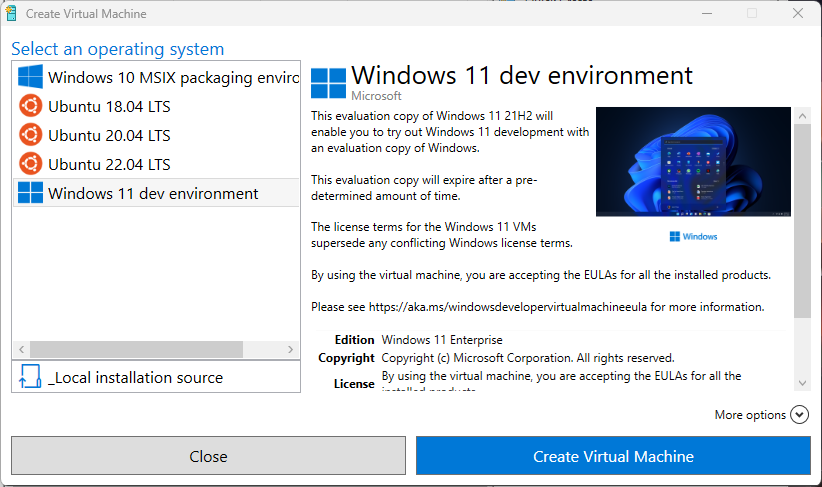Click the Windows 10 MSIX packaging icon

(31, 77)
